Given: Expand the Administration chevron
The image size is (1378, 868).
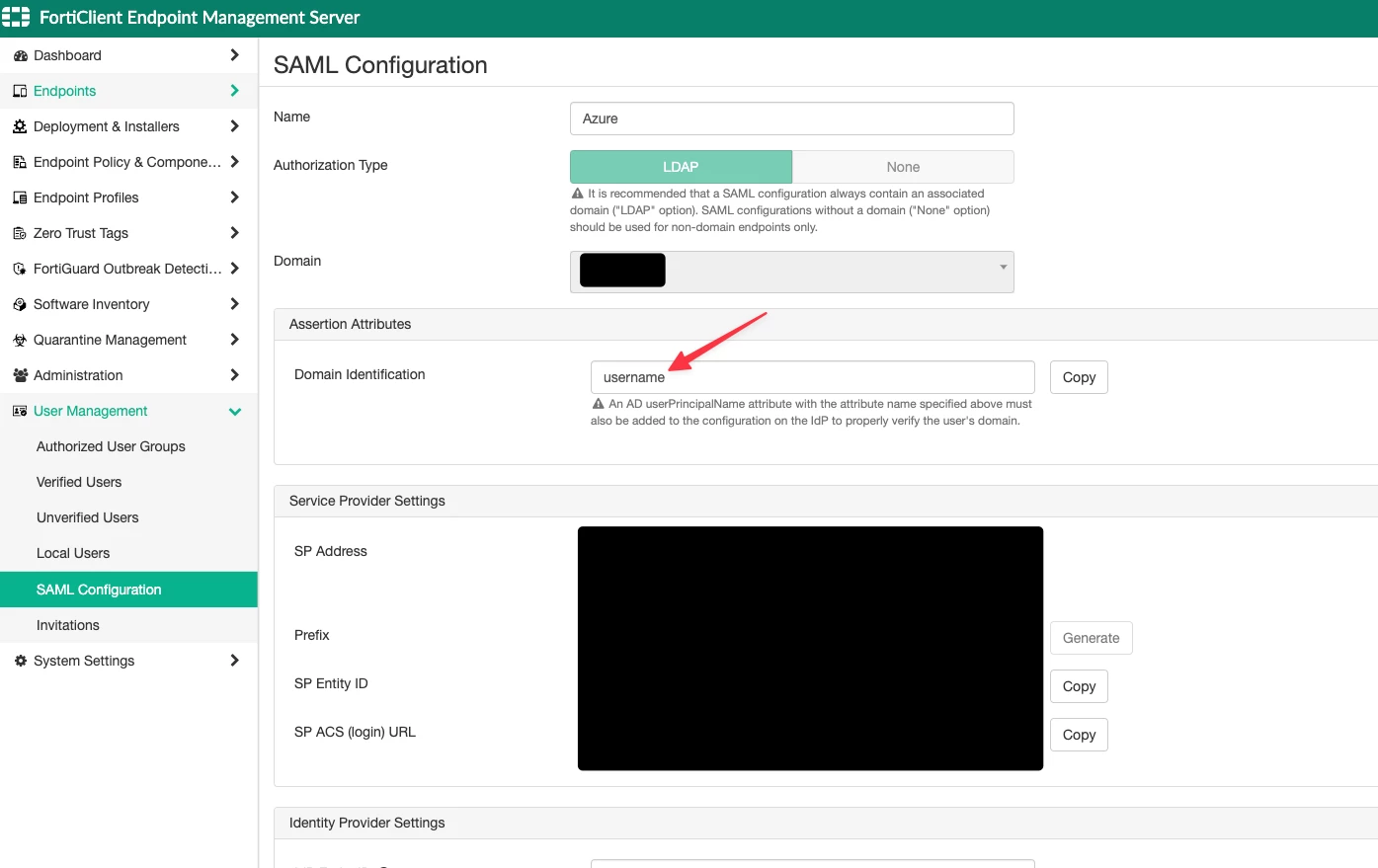Looking at the screenshot, I should coord(234,375).
